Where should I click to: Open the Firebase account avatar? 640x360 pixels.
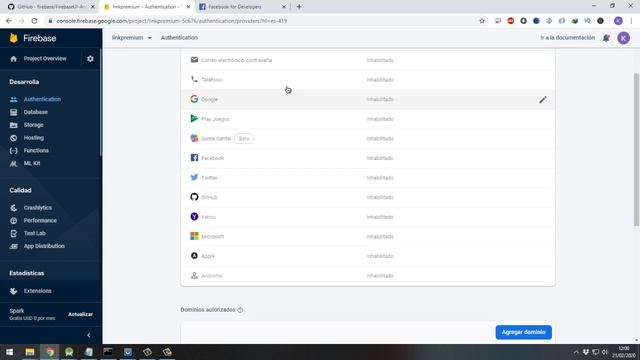click(x=623, y=38)
